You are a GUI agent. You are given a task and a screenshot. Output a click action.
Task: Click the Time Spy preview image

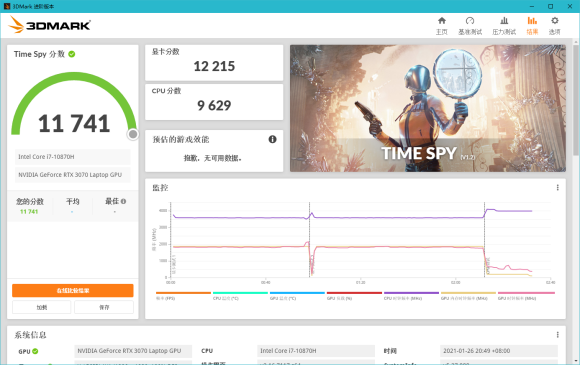tap(428, 108)
